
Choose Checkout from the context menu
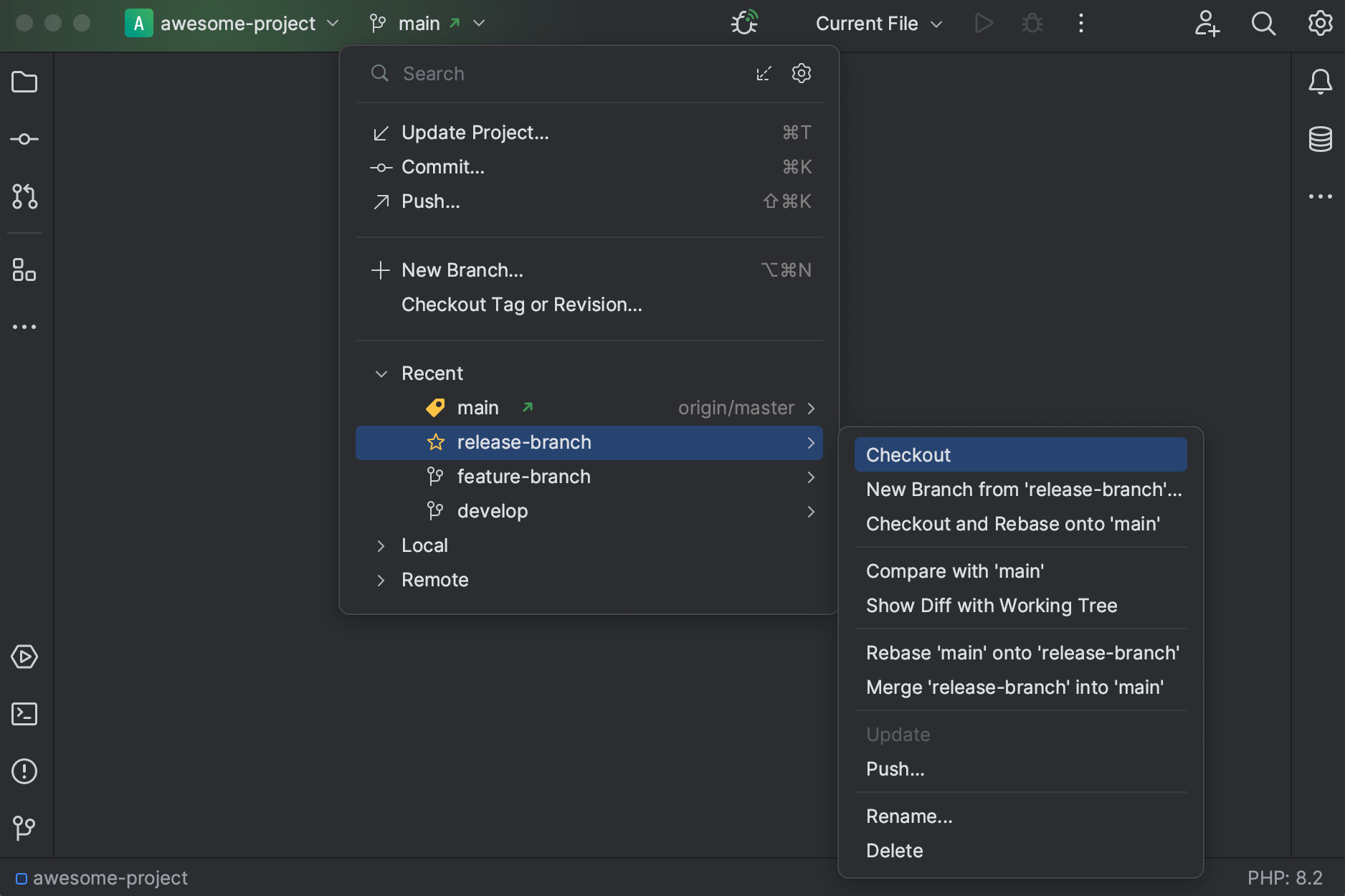[908, 454]
